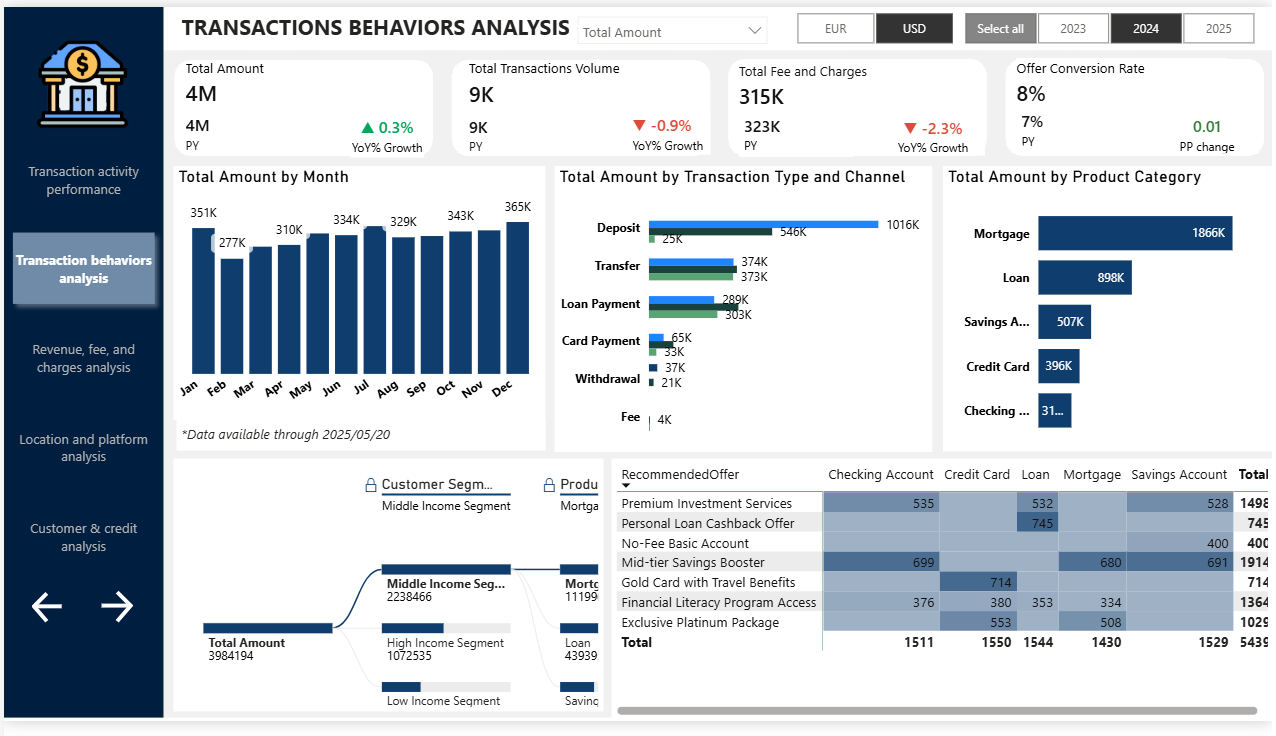Click the green YoY growth arrow for Total Amount
The width and height of the screenshot is (1276, 736).
pos(367,127)
